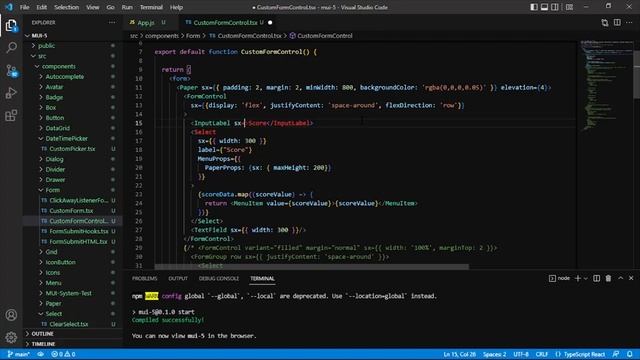Screen dimensions: 640x360
Task: Open the Search view in activity bar
Action: click(11, 48)
